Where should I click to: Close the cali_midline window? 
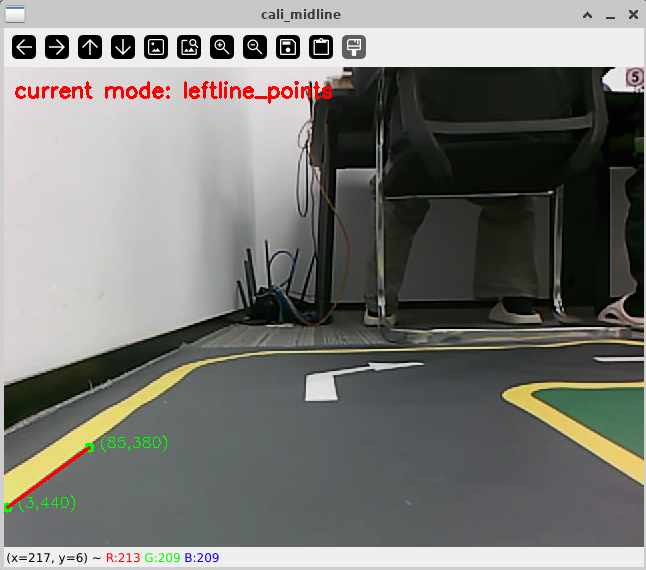point(631,14)
